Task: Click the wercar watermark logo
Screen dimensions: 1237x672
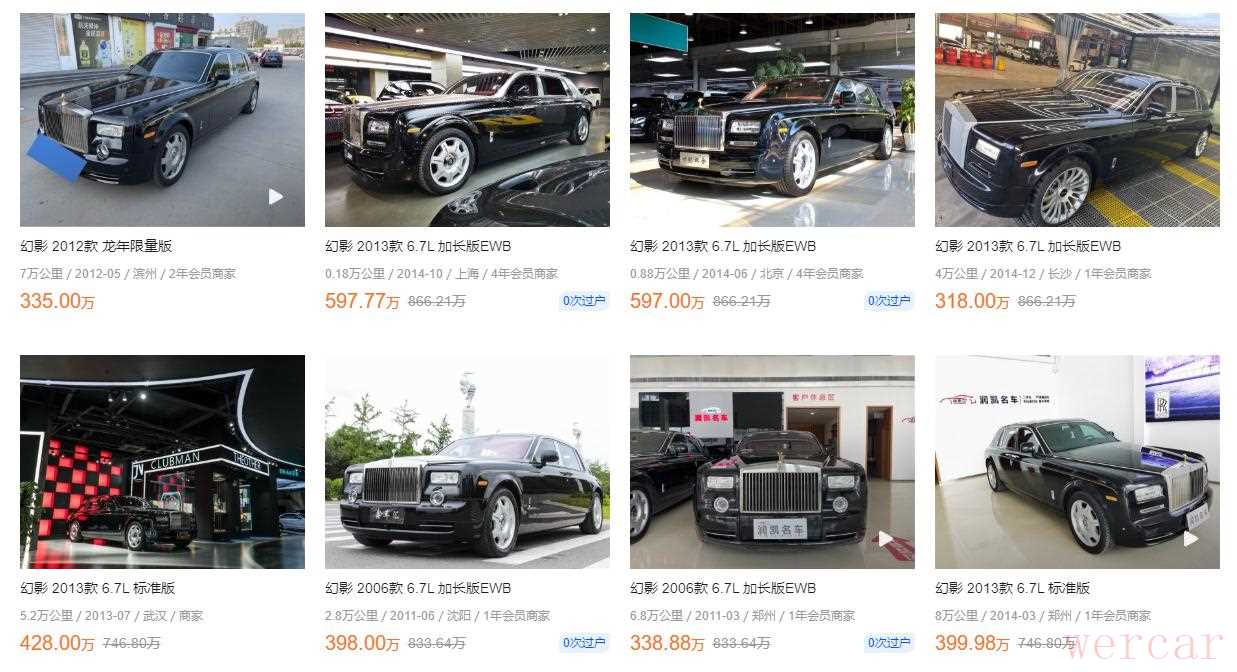Action: coord(1143,645)
